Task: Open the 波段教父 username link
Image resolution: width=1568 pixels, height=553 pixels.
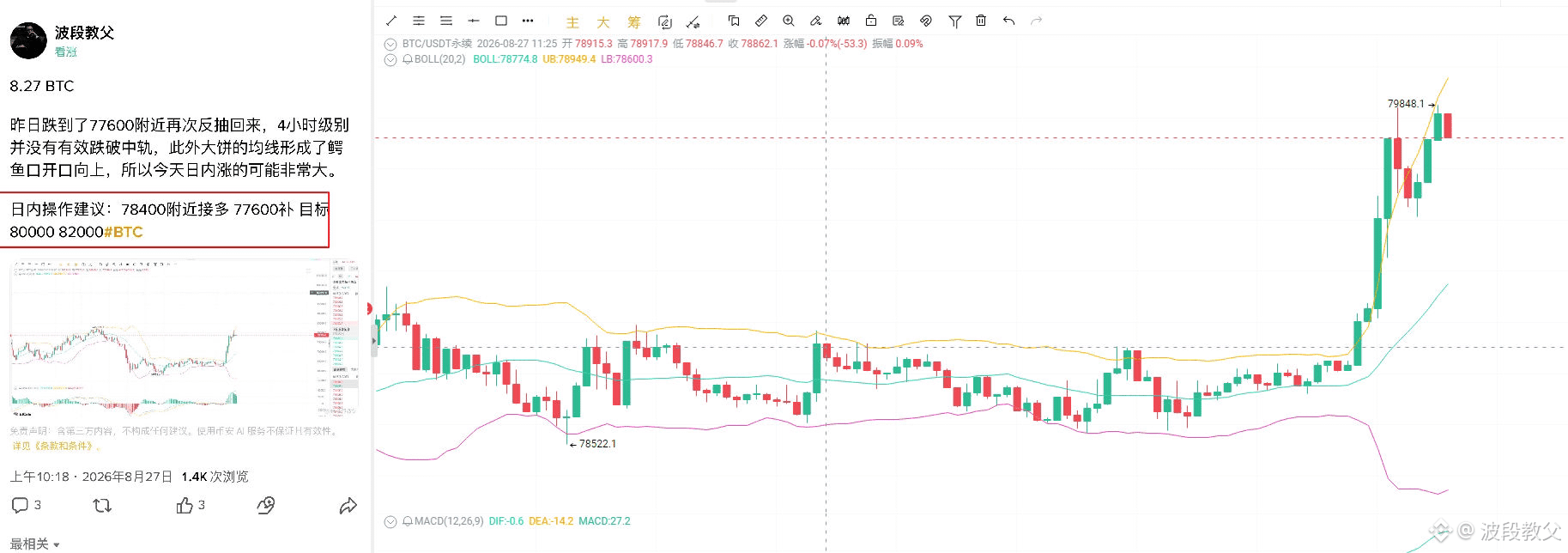Action: pos(84,33)
